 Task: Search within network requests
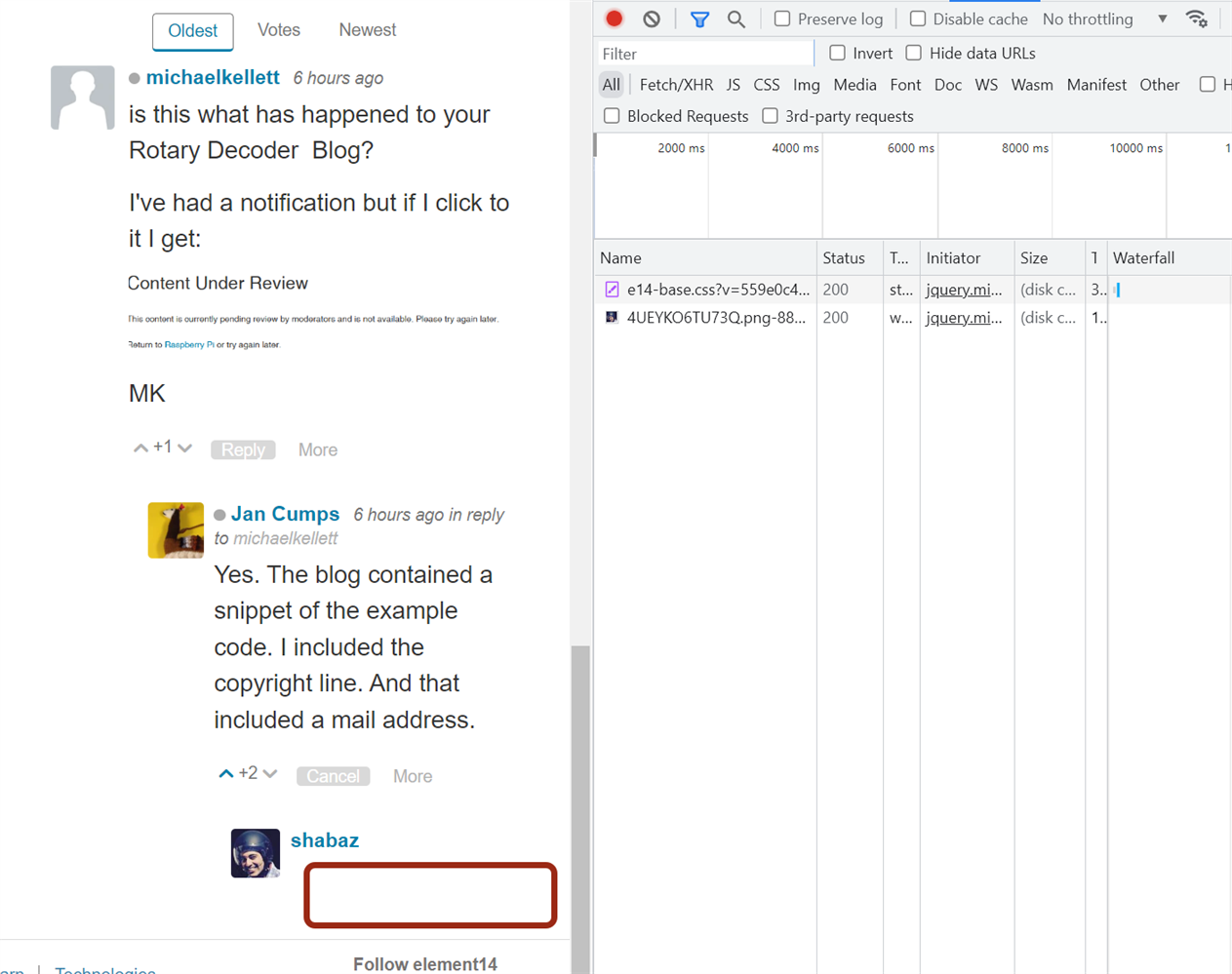point(736,18)
